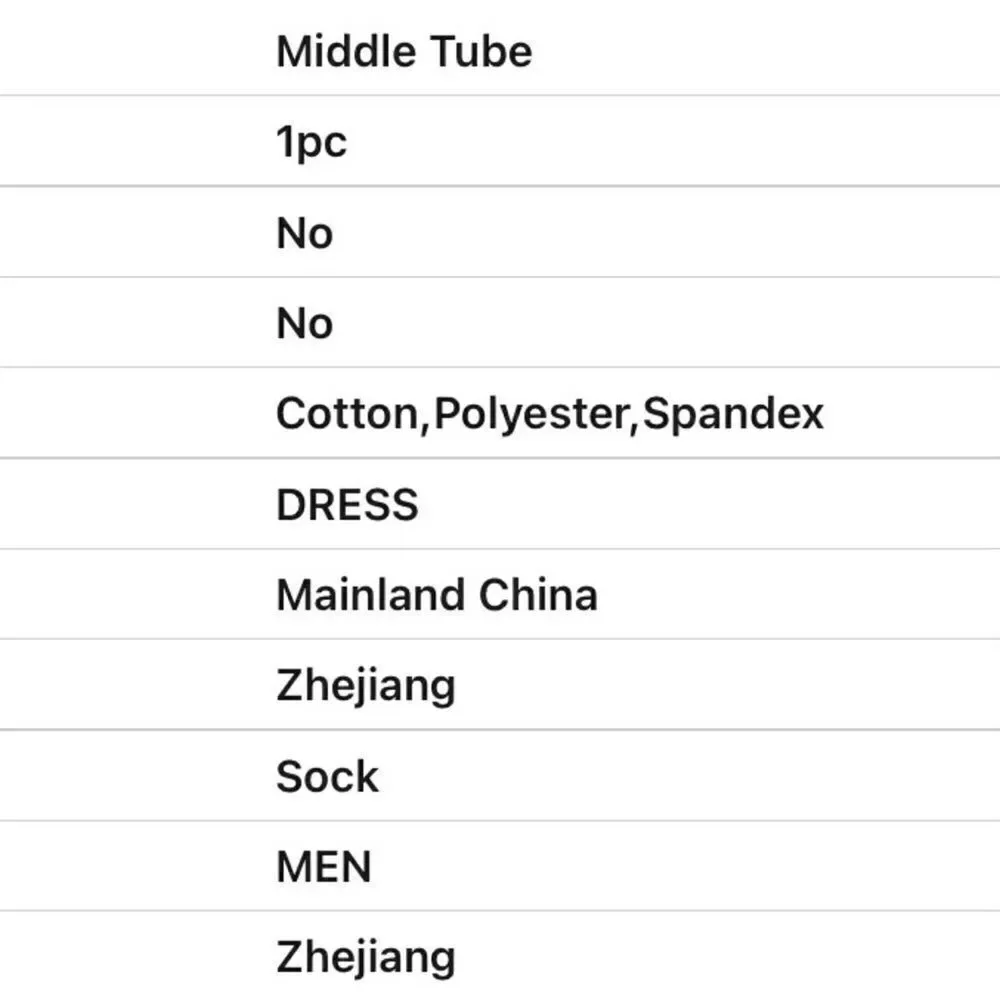Click the first No value
Screen dimensions: 1000x1000
tap(305, 233)
